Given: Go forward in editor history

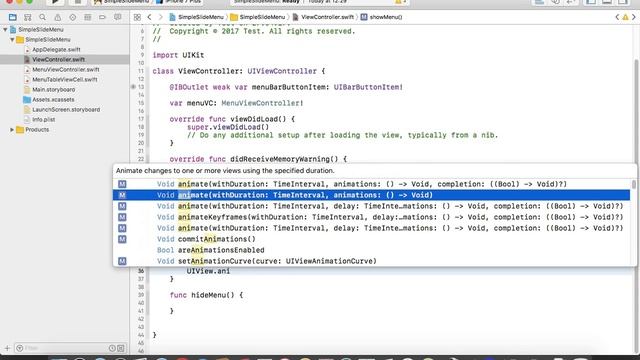Looking at the screenshot, I should pos(160,17).
